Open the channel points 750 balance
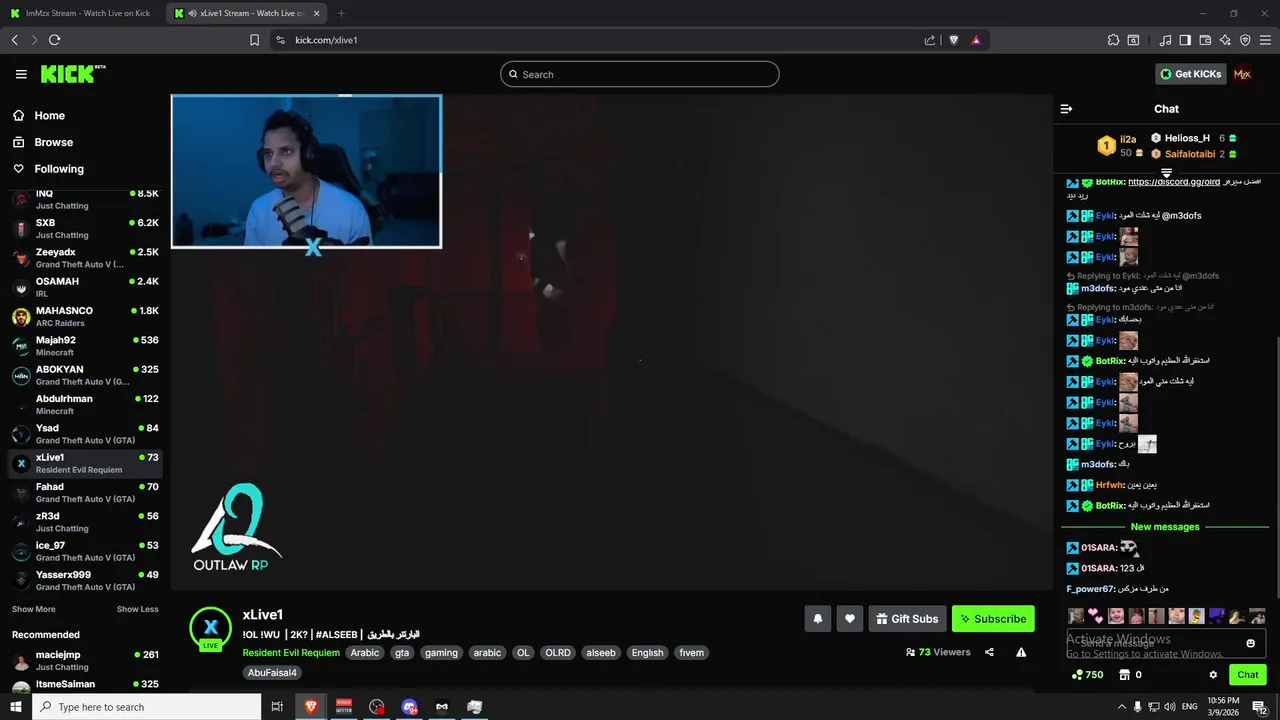This screenshot has height=720, width=1280. (x=1087, y=675)
